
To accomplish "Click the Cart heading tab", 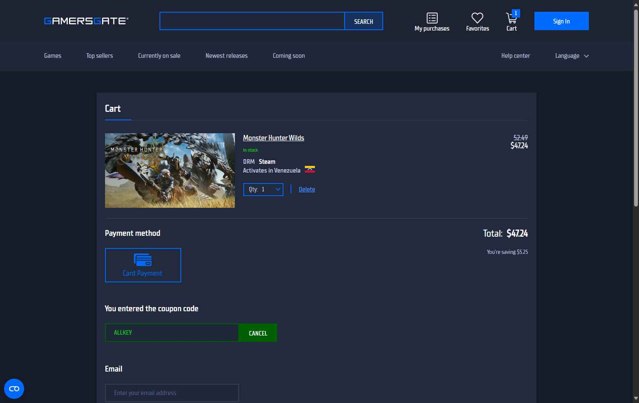I will click(112, 109).
